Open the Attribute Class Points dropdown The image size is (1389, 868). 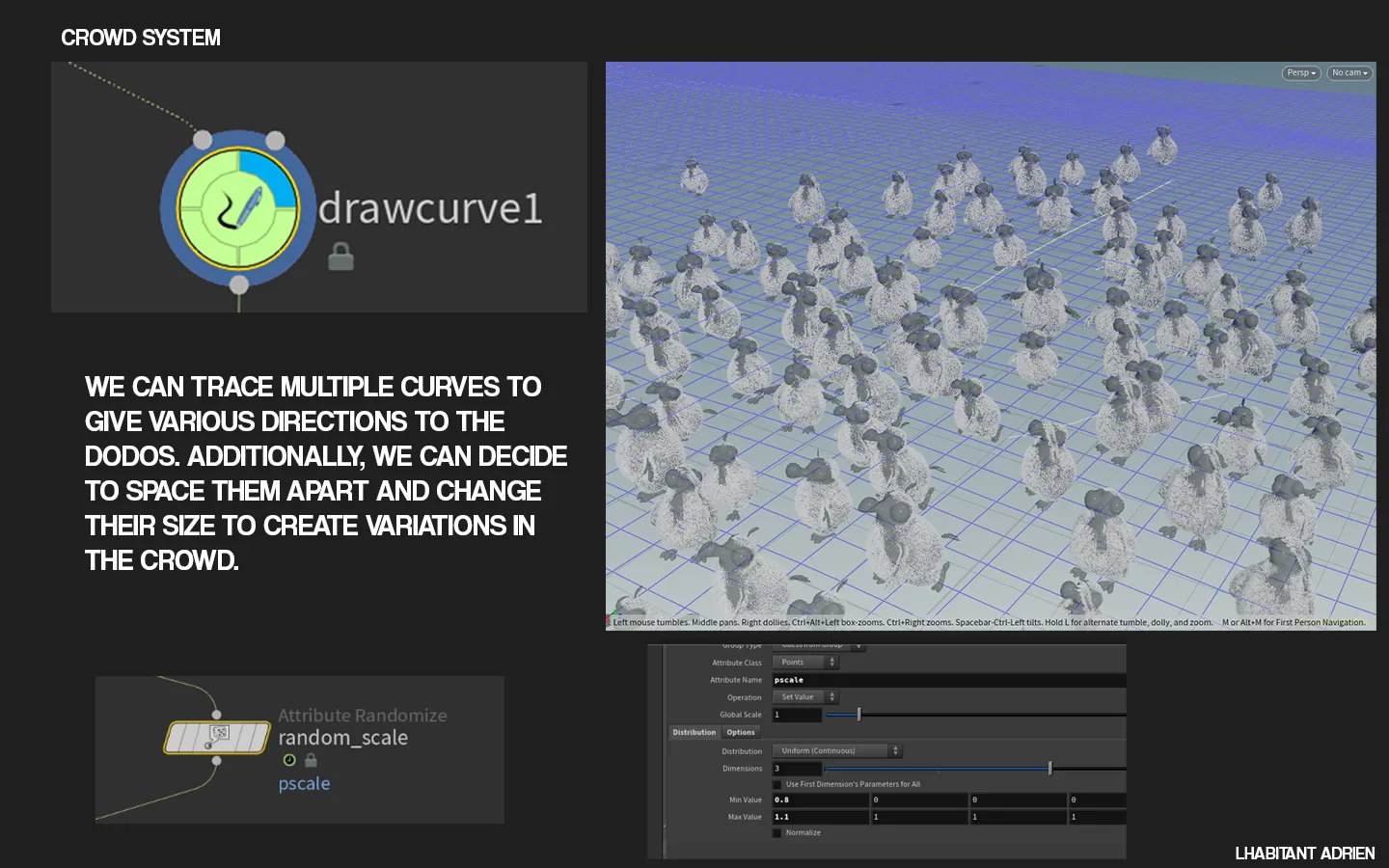pyautogui.click(x=805, y=663)
